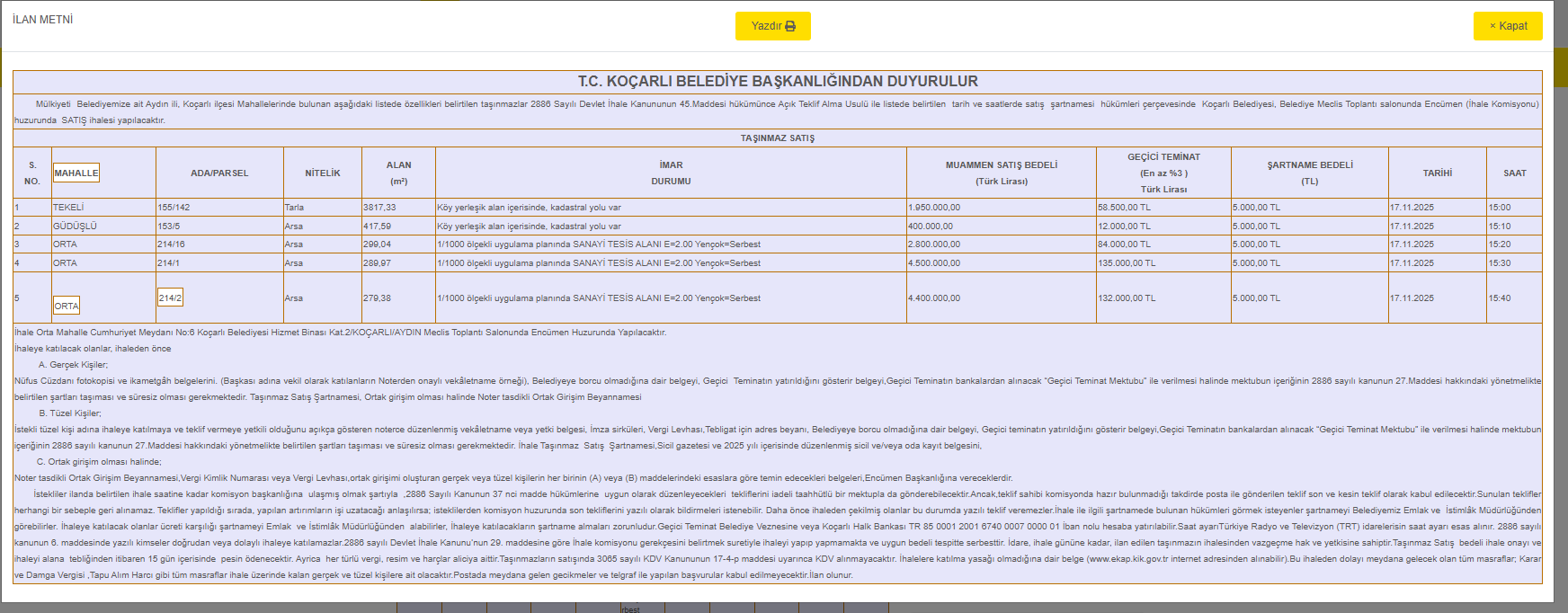The width and height of the screenshot is (1568, 613).
Task: Click the TAŞINMAZ SATIŞ table heading
Action: pos(777,138)
